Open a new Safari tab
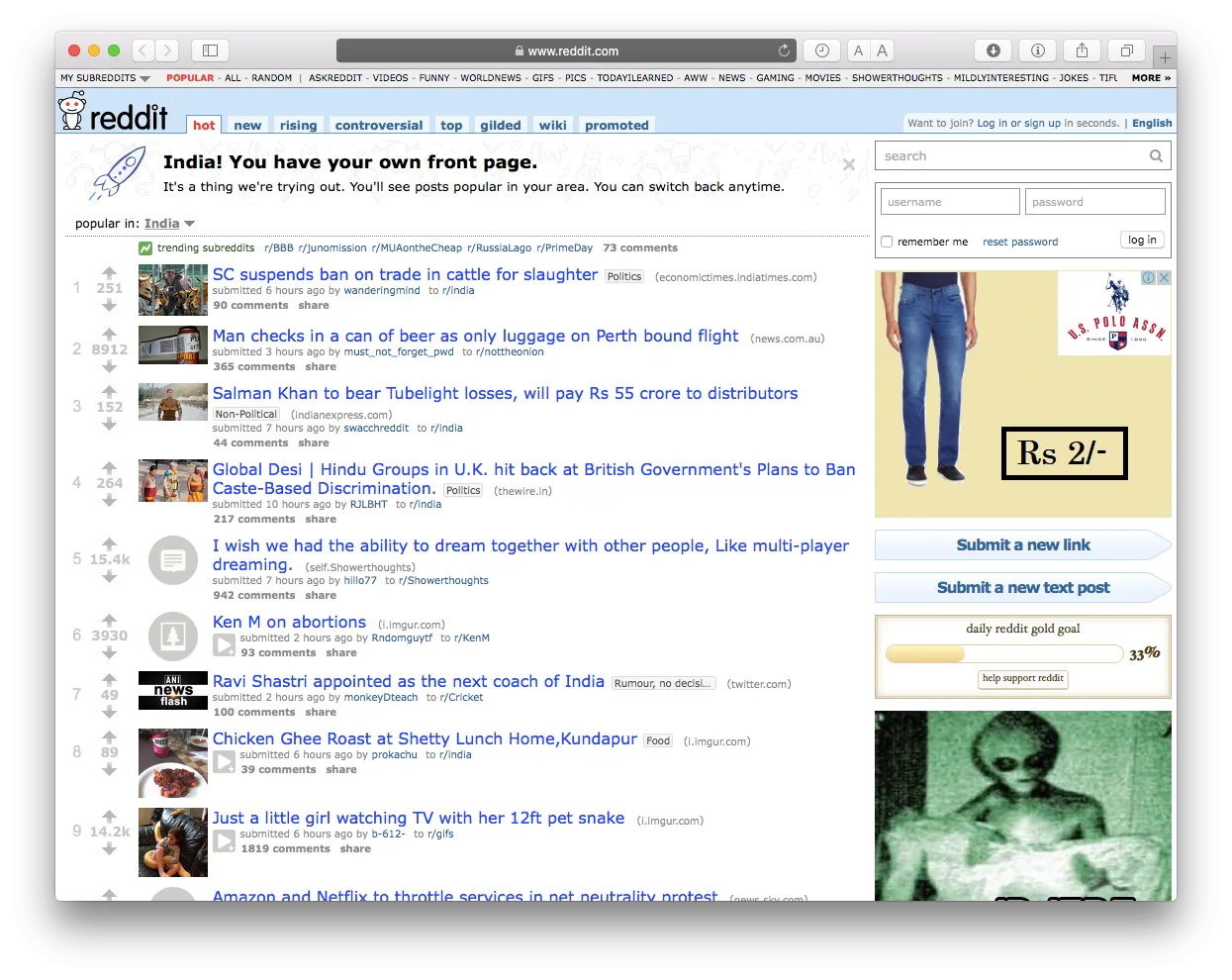Screen dimensions: 1232x980 point(1165,57)
